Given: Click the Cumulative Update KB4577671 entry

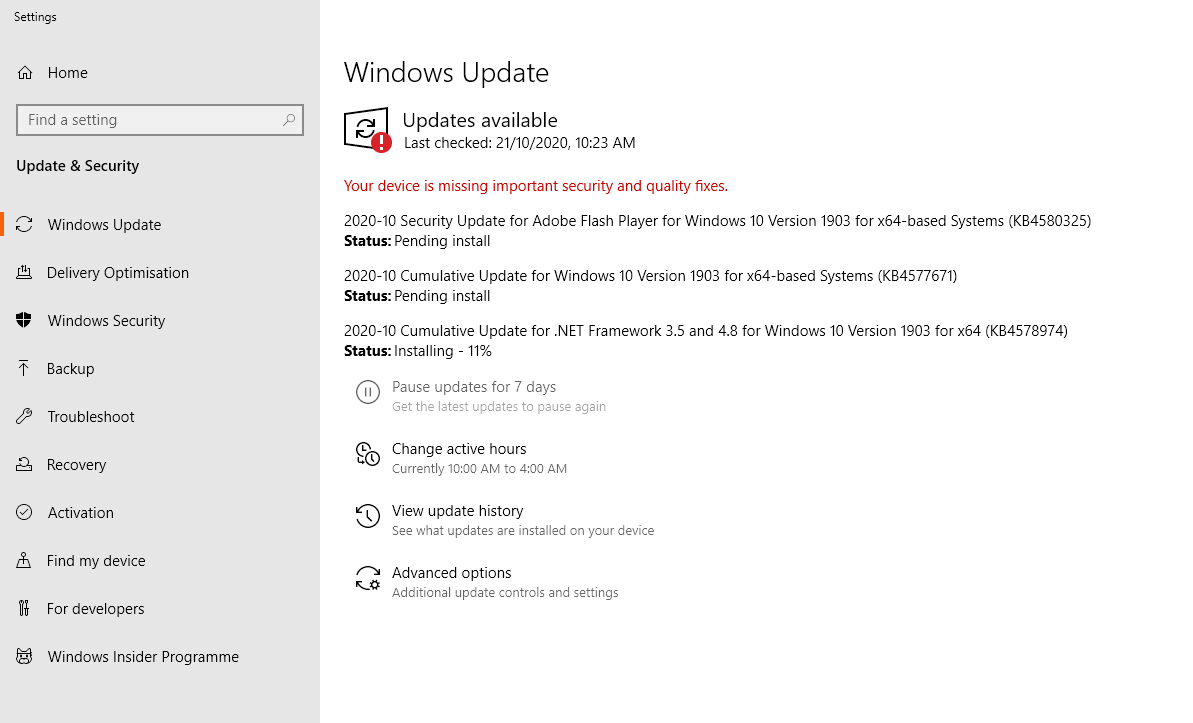Looking at the screenshot, I should click(x=651, y=276).
